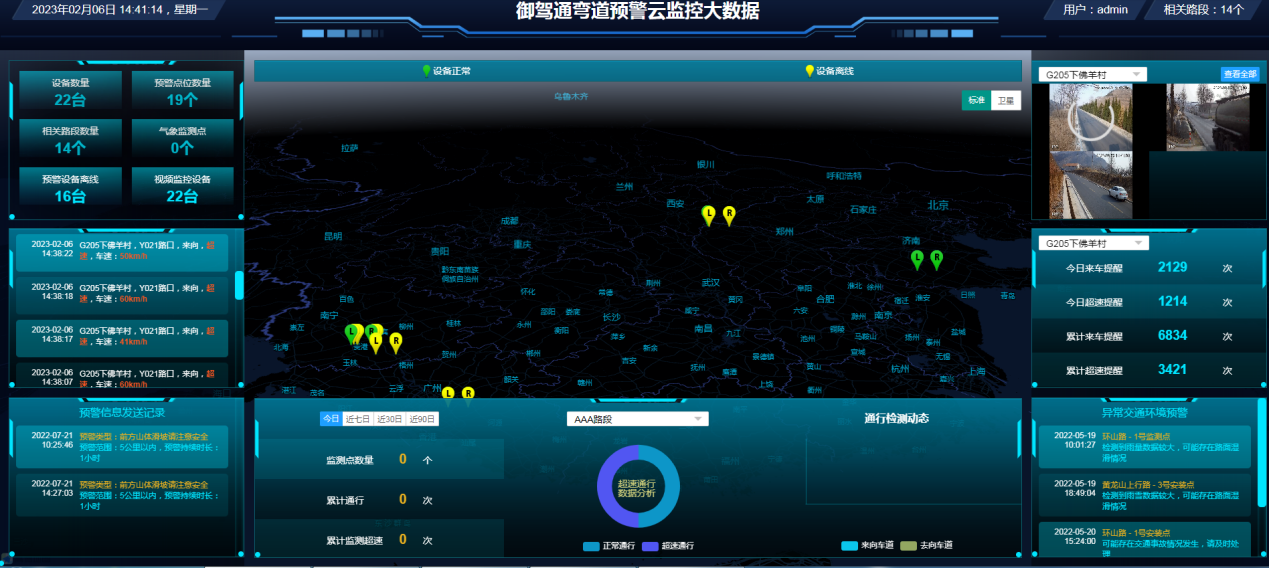The width and height of the screenshot is (1269, 568).
Task: Expand the AAA路段 section dropdown
Action: (637, 419)
